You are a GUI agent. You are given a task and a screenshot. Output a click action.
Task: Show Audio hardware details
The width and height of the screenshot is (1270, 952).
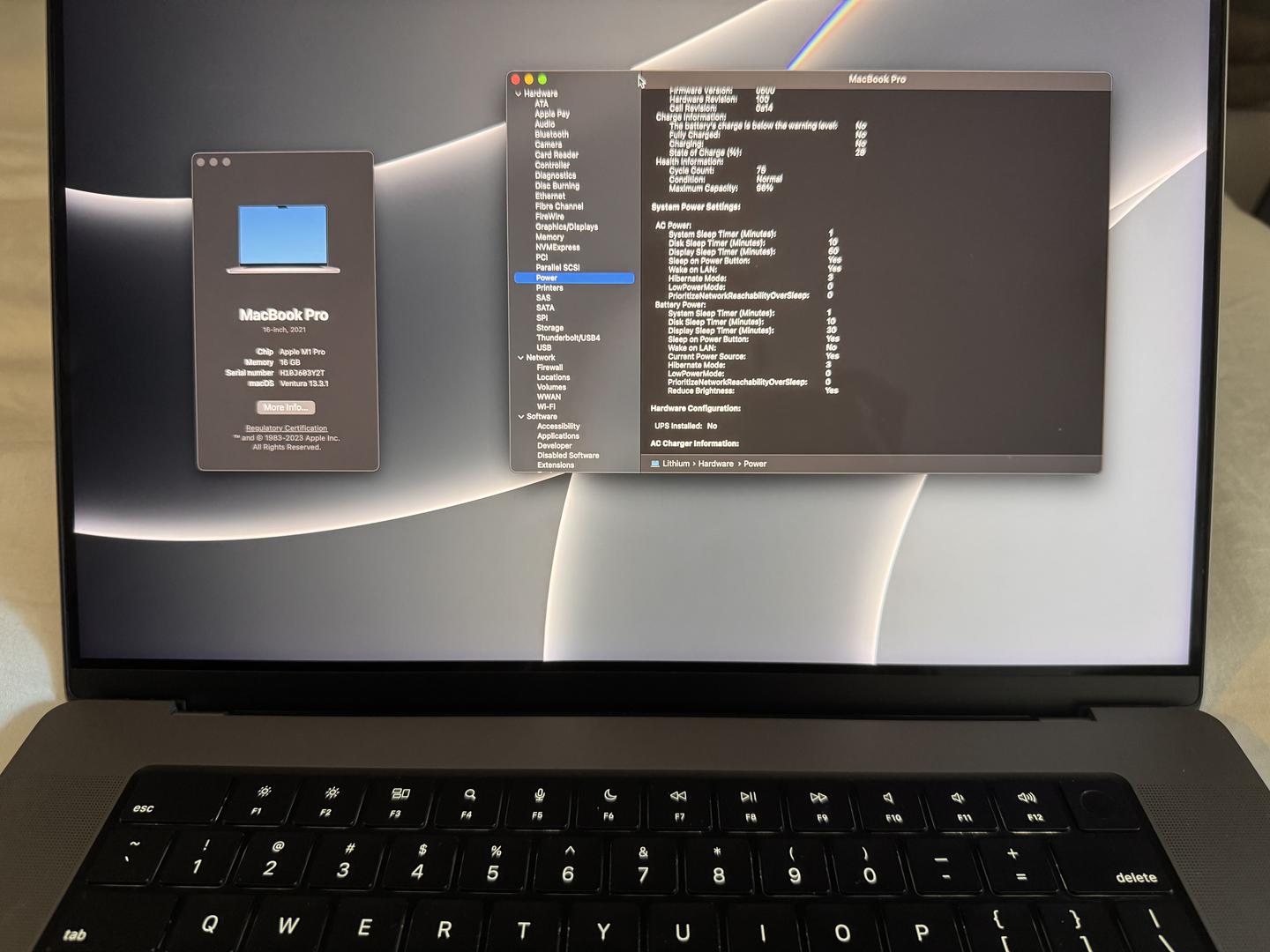(x=545, y=124)
